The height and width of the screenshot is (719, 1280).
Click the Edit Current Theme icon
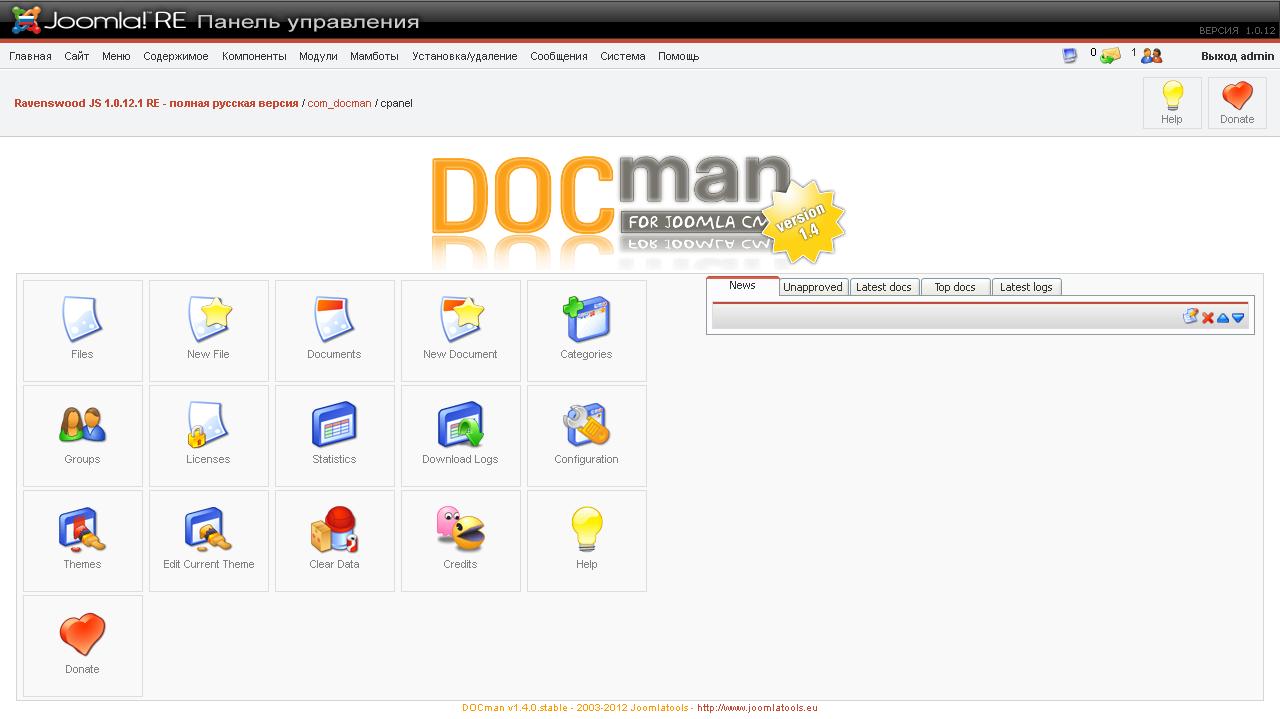[x=208, y=539]
